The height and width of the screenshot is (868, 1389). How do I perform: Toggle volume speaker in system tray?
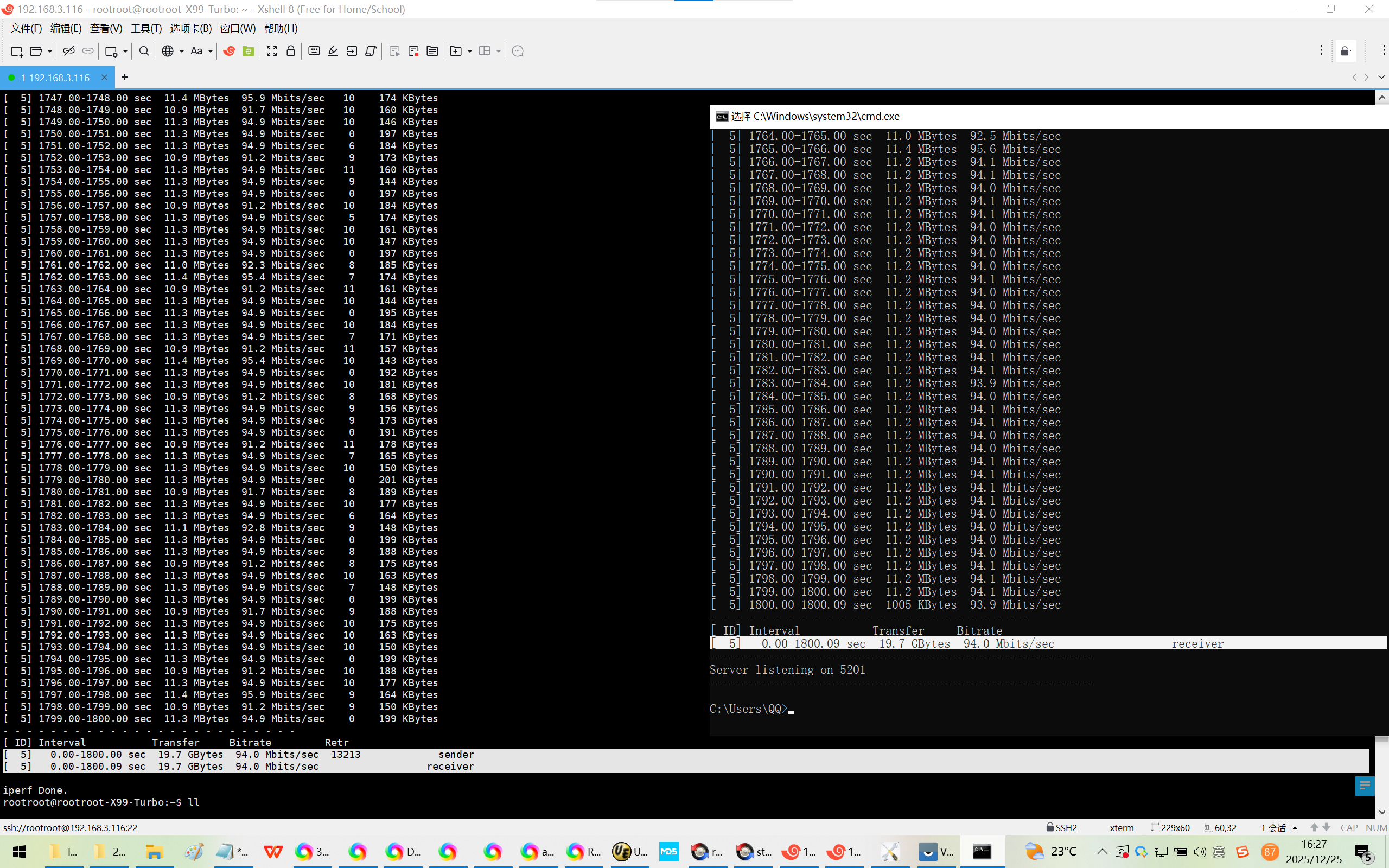1200,851
